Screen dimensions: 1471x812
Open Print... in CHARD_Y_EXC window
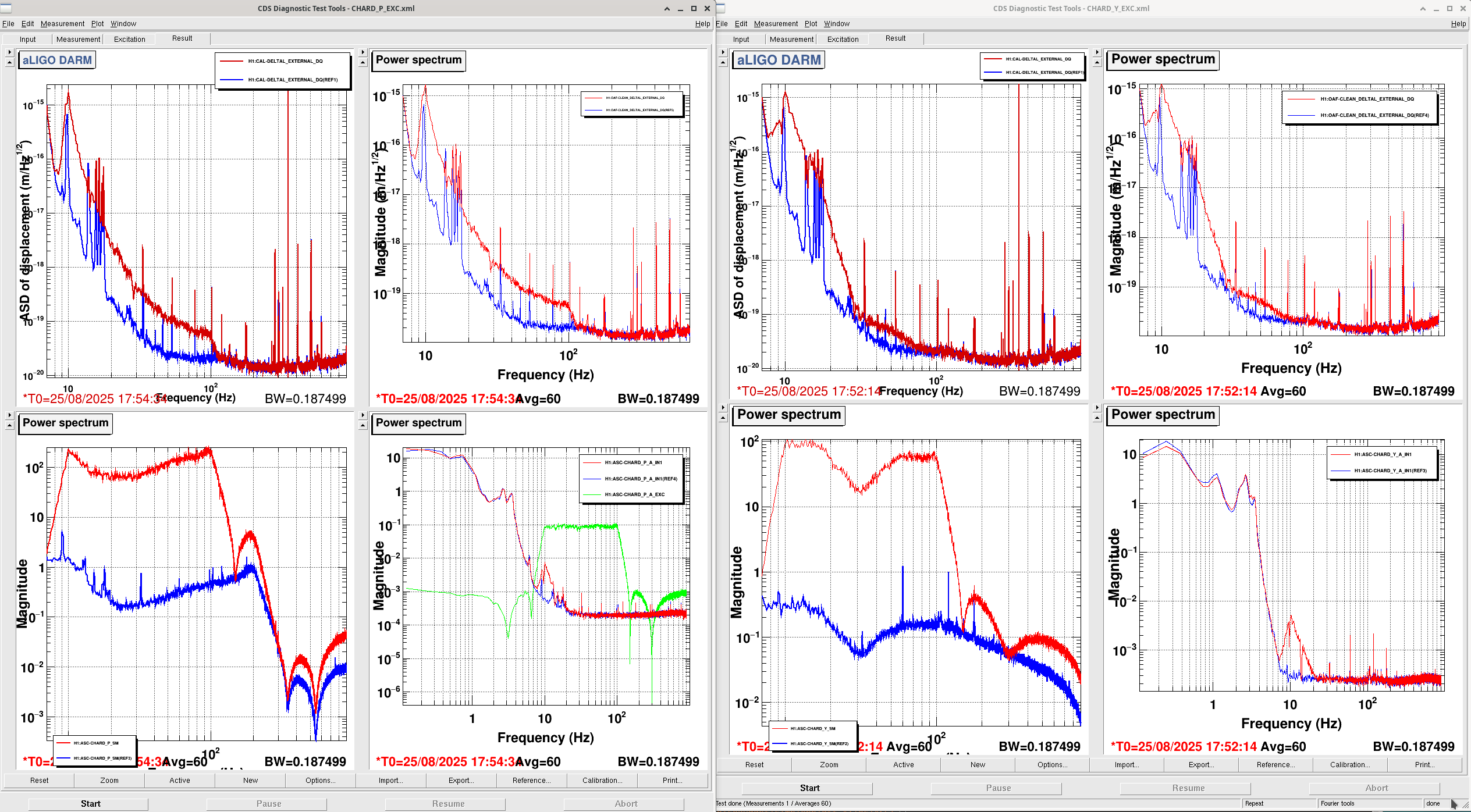1425,764
